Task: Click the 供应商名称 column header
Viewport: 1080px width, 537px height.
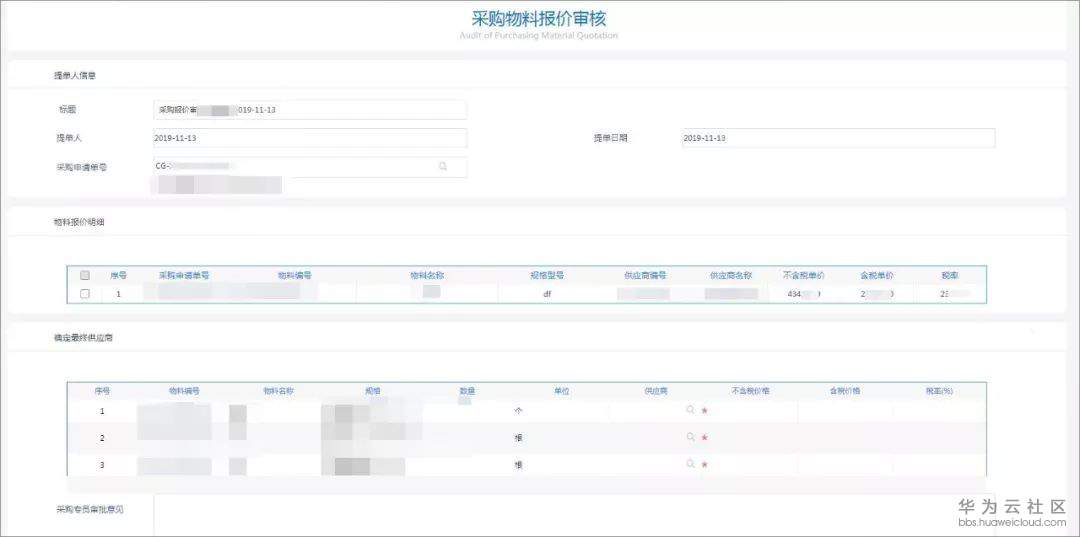Action: pos(730,275)
